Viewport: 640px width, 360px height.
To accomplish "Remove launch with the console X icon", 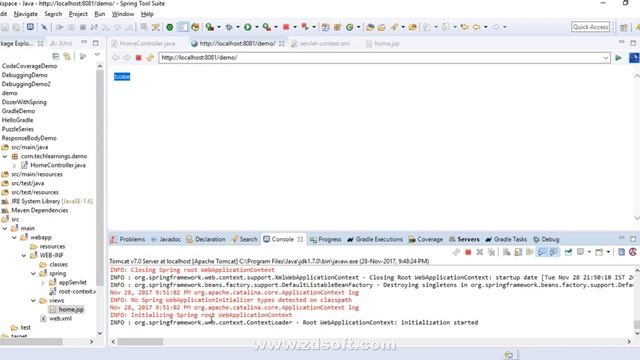I will coord(480,252).
